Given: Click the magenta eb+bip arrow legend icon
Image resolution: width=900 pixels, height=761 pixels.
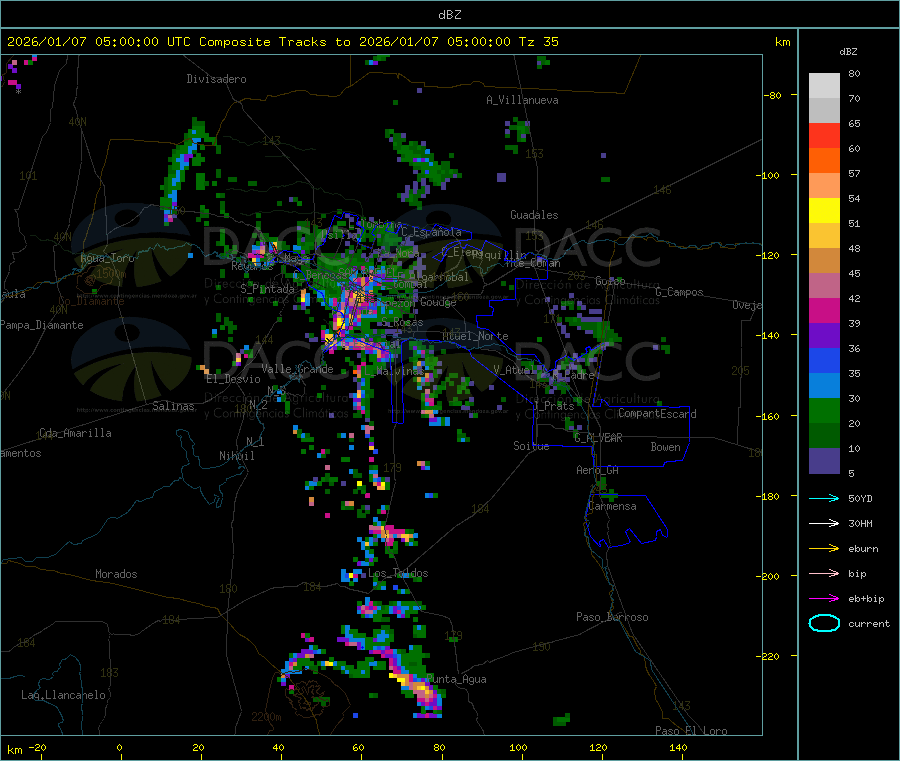Looking at the screenshot, I should pyautogui.click(x=824, y=598).
